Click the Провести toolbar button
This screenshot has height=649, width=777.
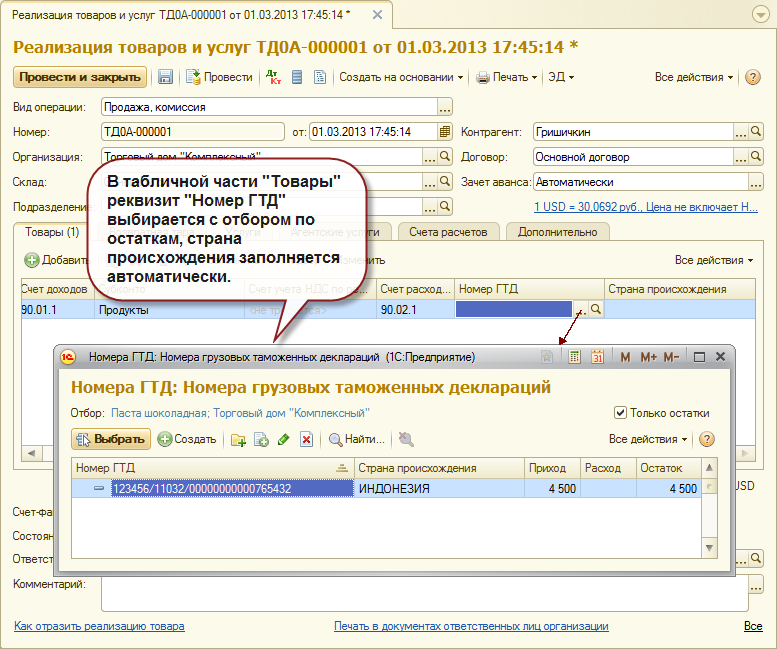219,77
